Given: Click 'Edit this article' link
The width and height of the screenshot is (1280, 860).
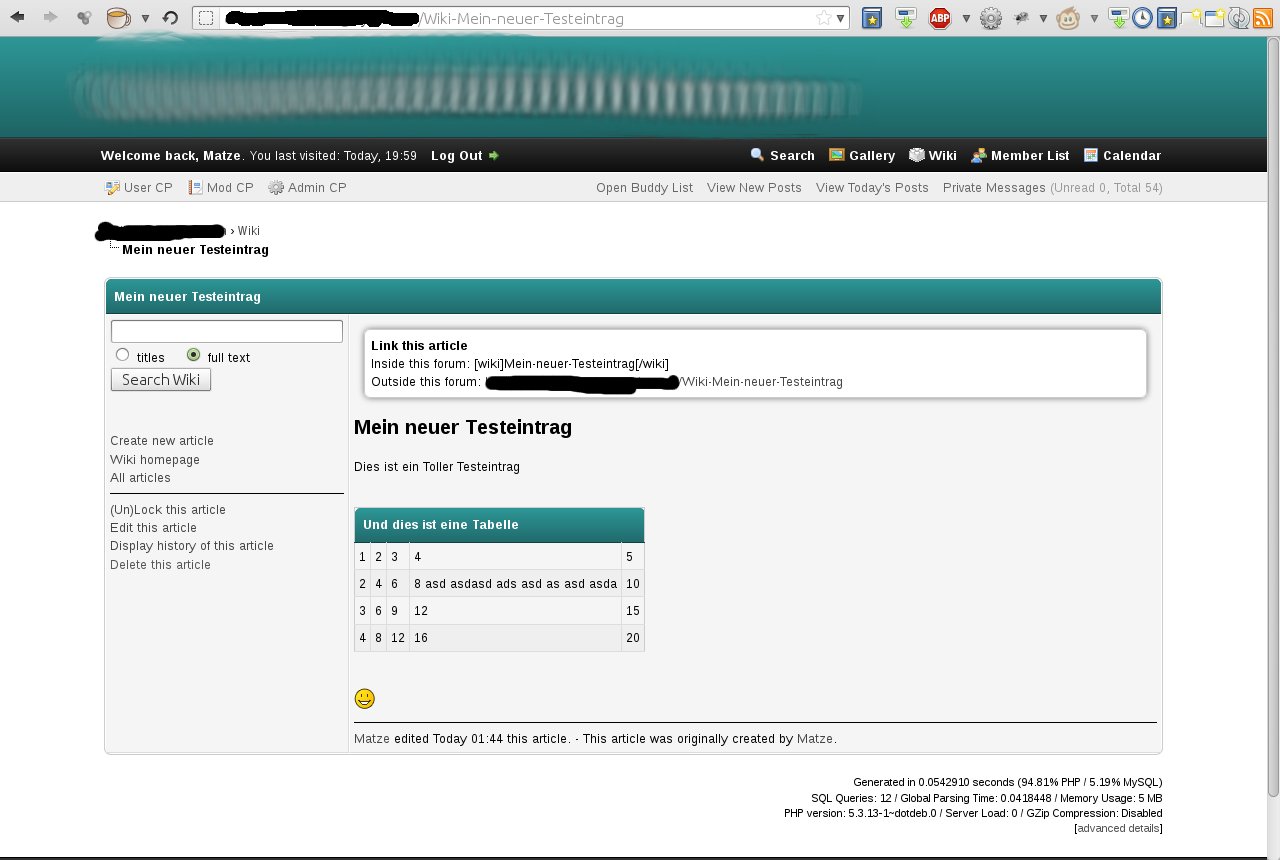Looking at the screenshot, I should click(153, 528).
